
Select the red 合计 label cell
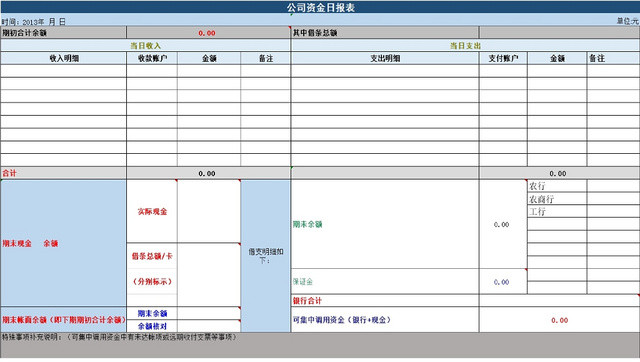[x=63, y=173]
